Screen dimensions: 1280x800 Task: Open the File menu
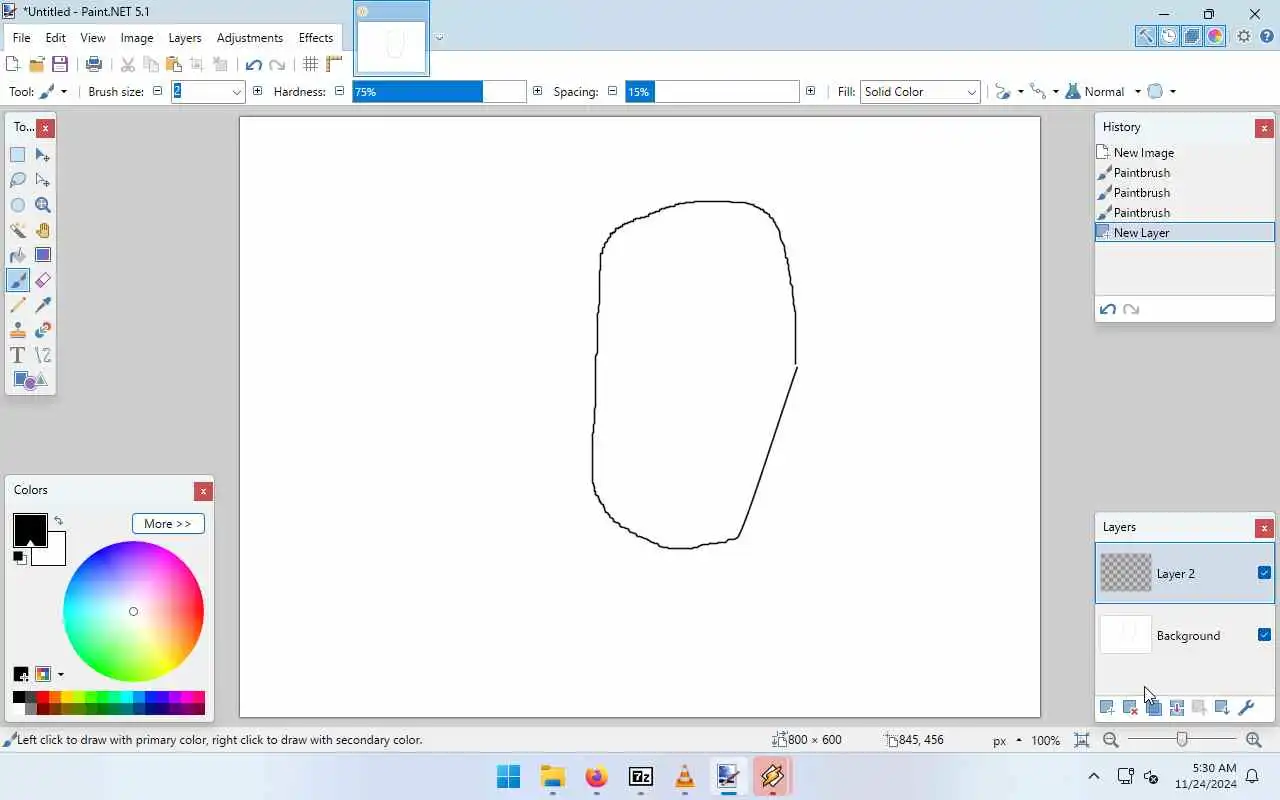click(x=21, y=38)
